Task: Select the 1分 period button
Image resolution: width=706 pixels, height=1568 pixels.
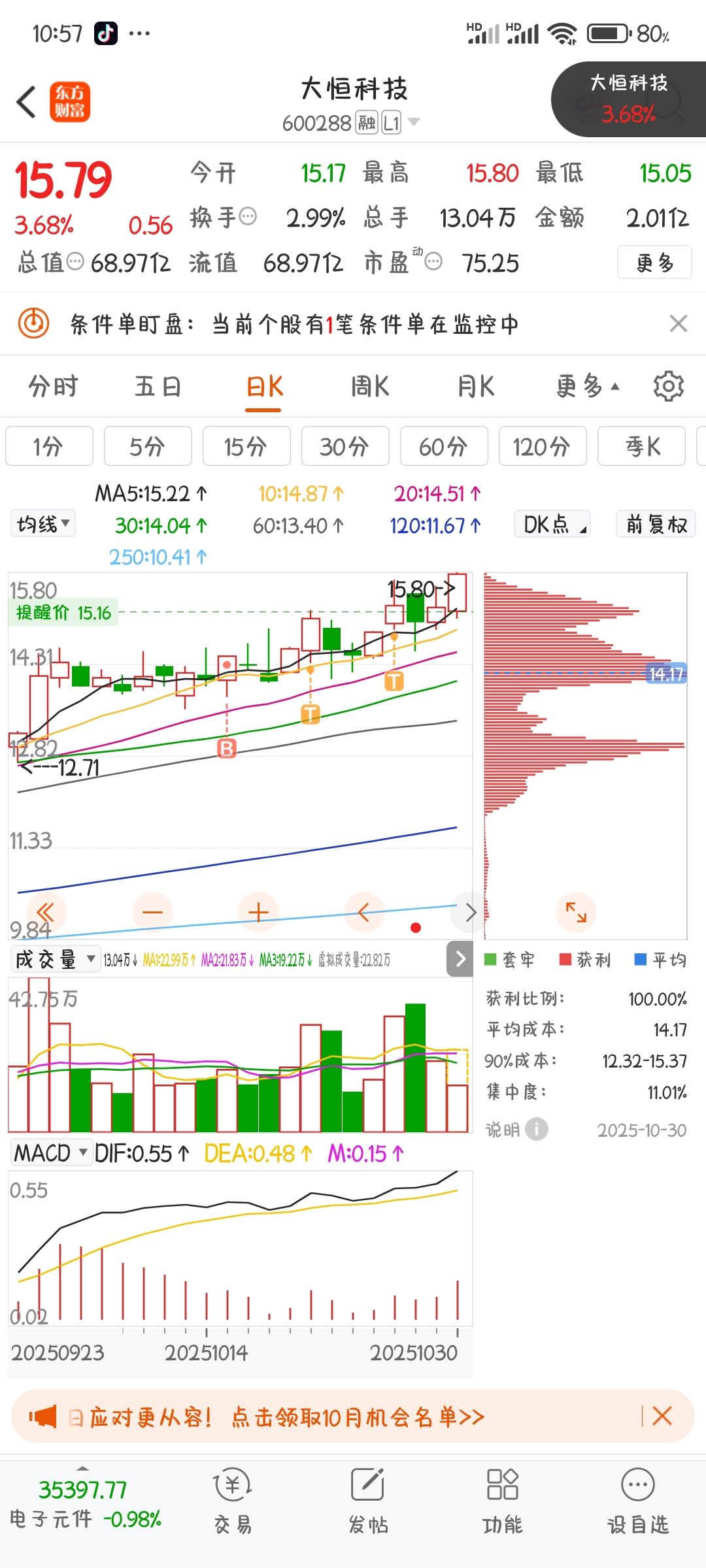Action: 49,446
